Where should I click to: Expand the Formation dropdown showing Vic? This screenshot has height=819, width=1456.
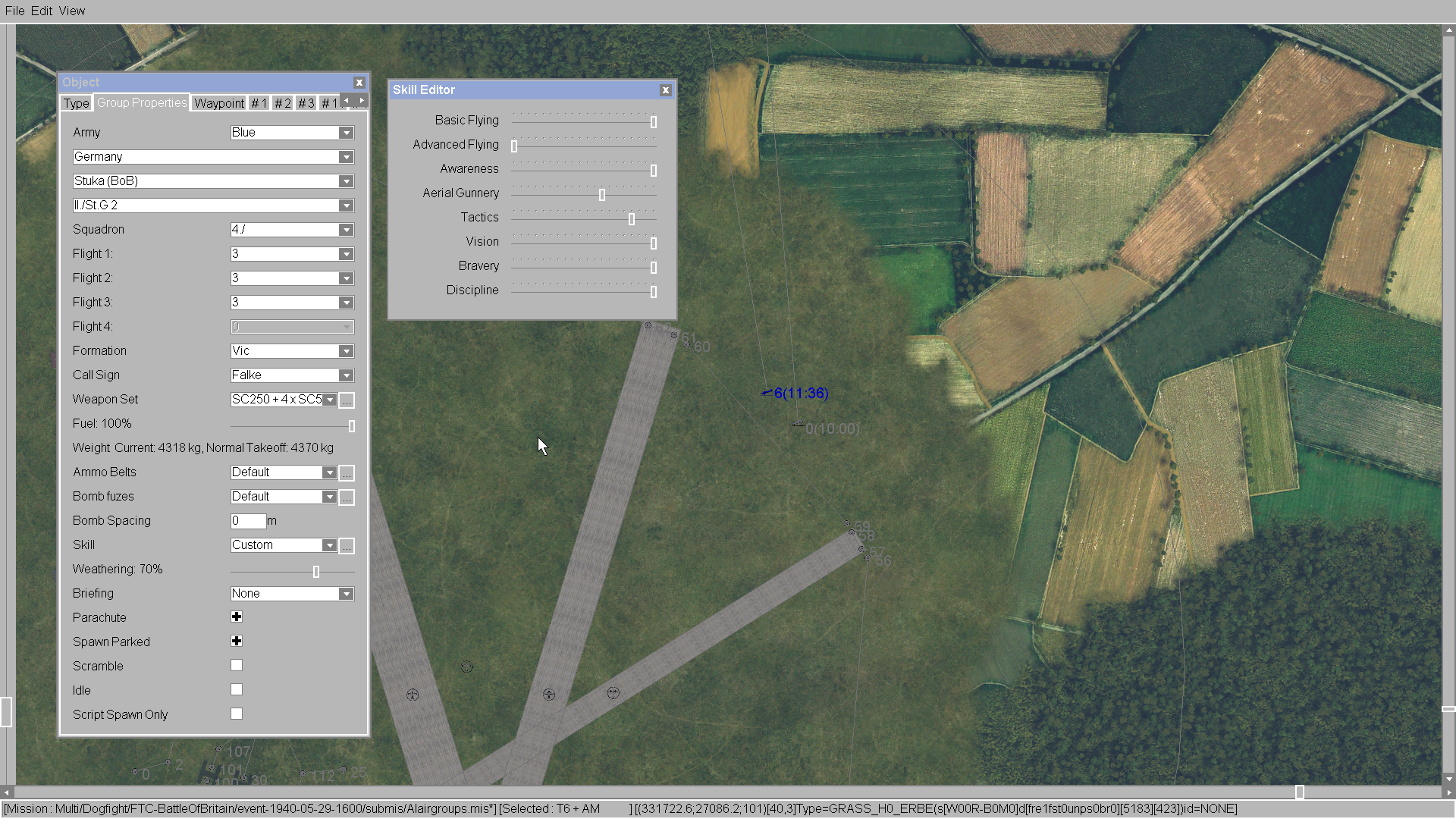(x=346, y=351)
